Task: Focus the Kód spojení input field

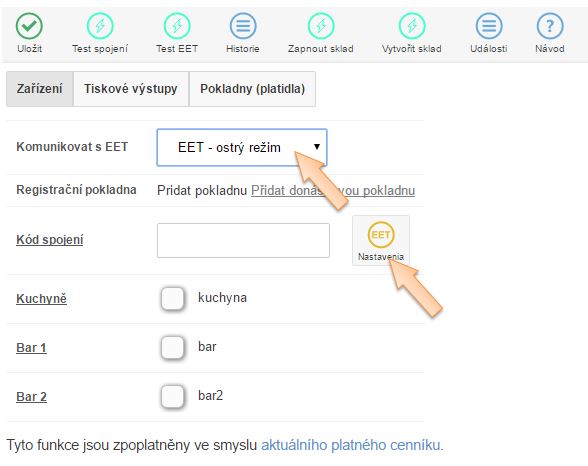Action: coord(243,240)
